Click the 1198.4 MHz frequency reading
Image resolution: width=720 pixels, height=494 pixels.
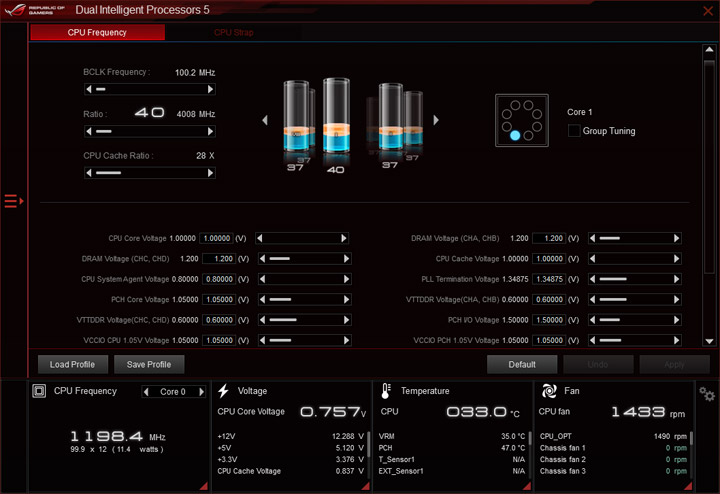(118, 436)
